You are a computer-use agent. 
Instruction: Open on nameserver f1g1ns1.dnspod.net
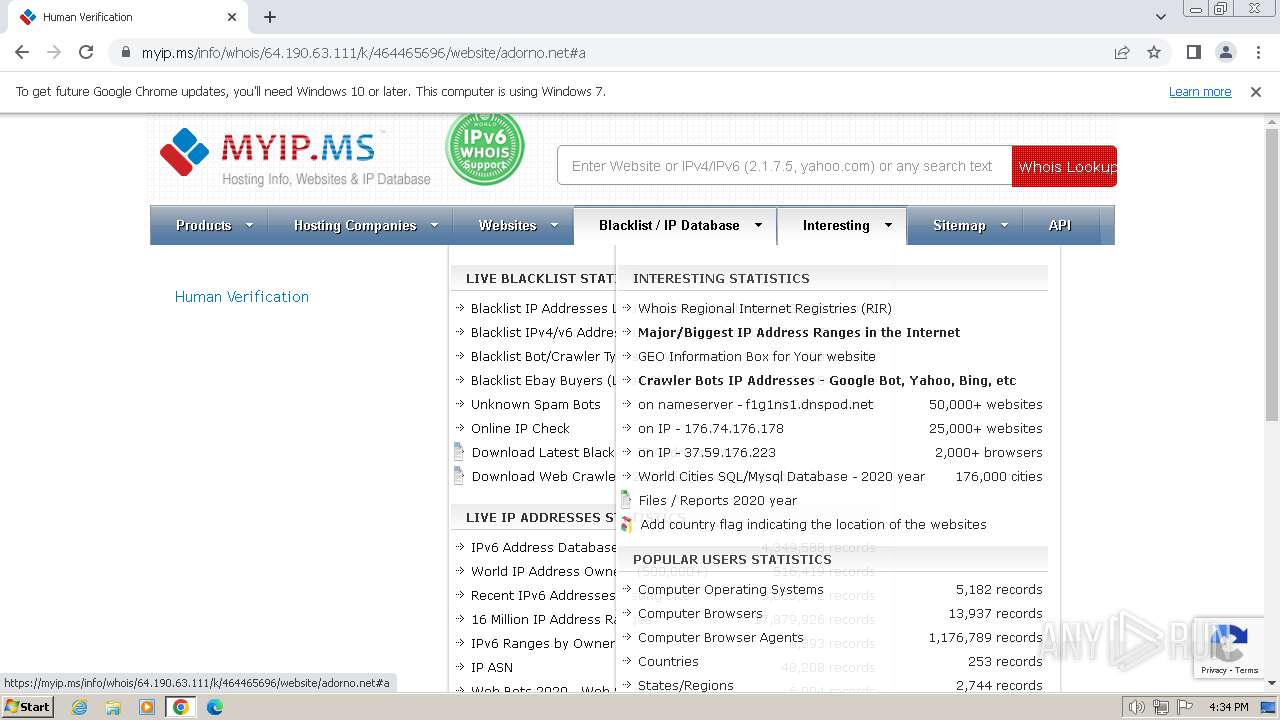(756, 404)
